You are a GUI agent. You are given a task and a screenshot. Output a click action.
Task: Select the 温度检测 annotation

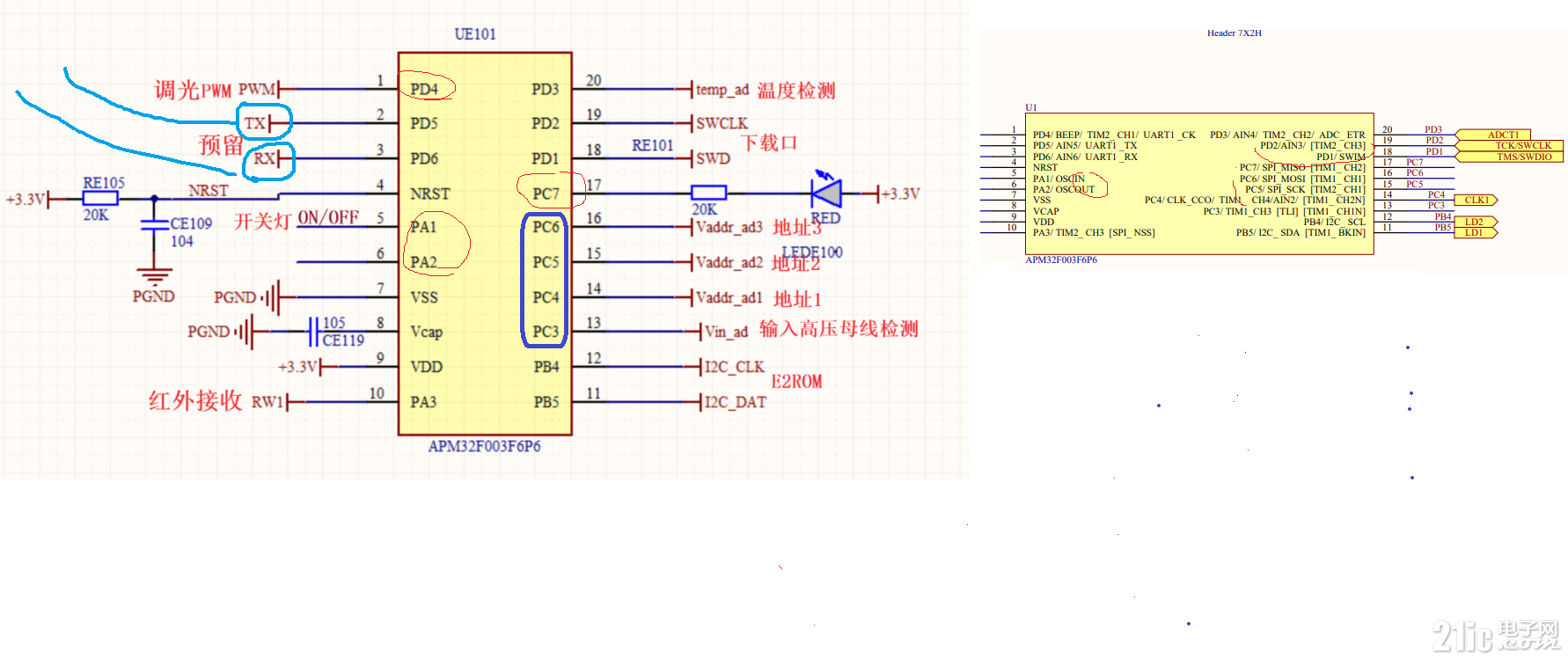(796, 90)
